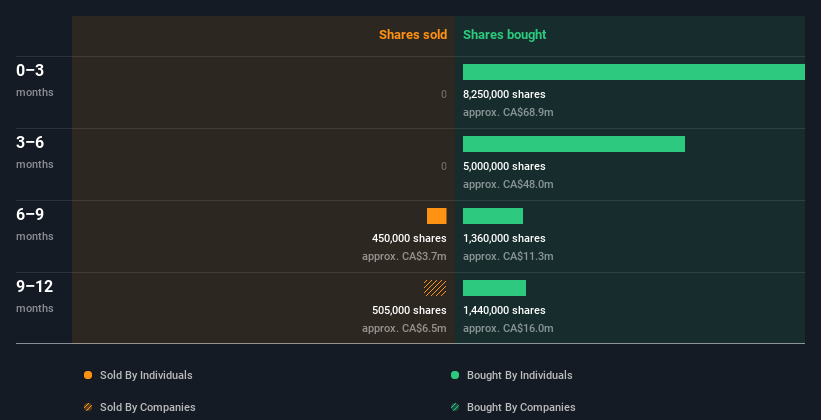Click the striped Bought By Companies legend icon

(x=455, y=407)
